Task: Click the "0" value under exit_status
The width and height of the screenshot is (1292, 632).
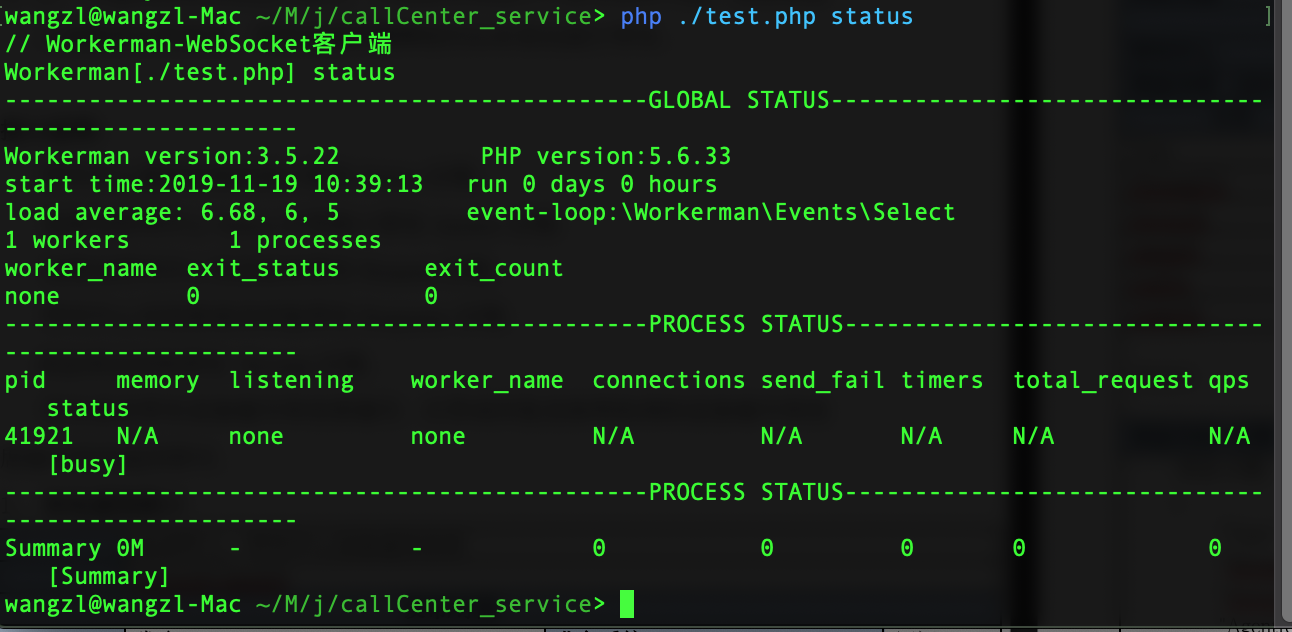Action: tap(193, 296)
